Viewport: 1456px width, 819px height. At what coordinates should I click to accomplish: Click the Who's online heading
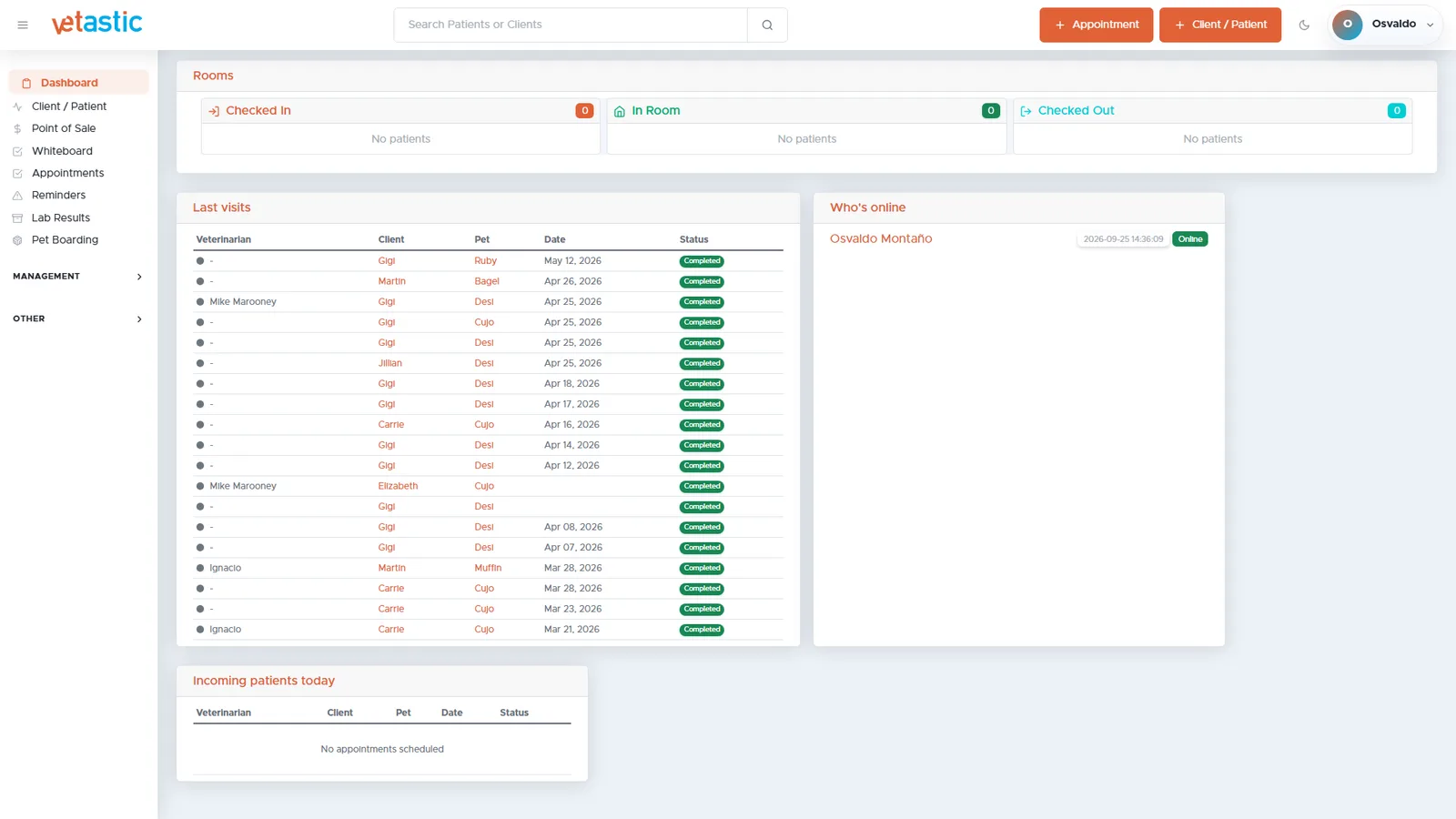coord(867,207)
